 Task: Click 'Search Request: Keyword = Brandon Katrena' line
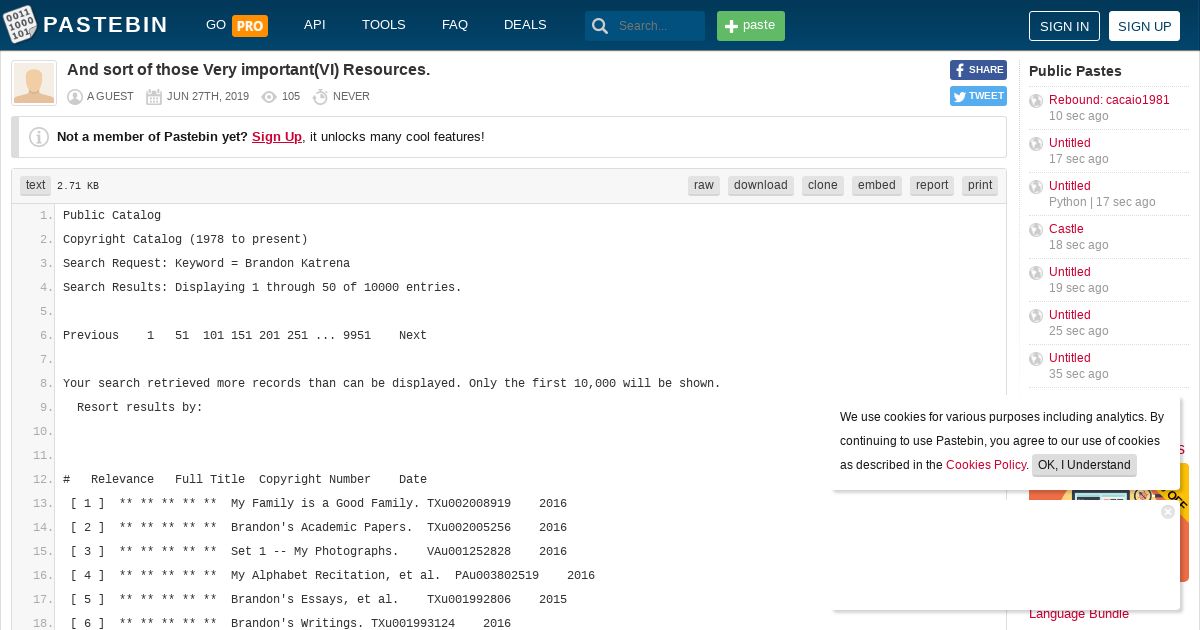pyautogui.click(x=206, y=264)
